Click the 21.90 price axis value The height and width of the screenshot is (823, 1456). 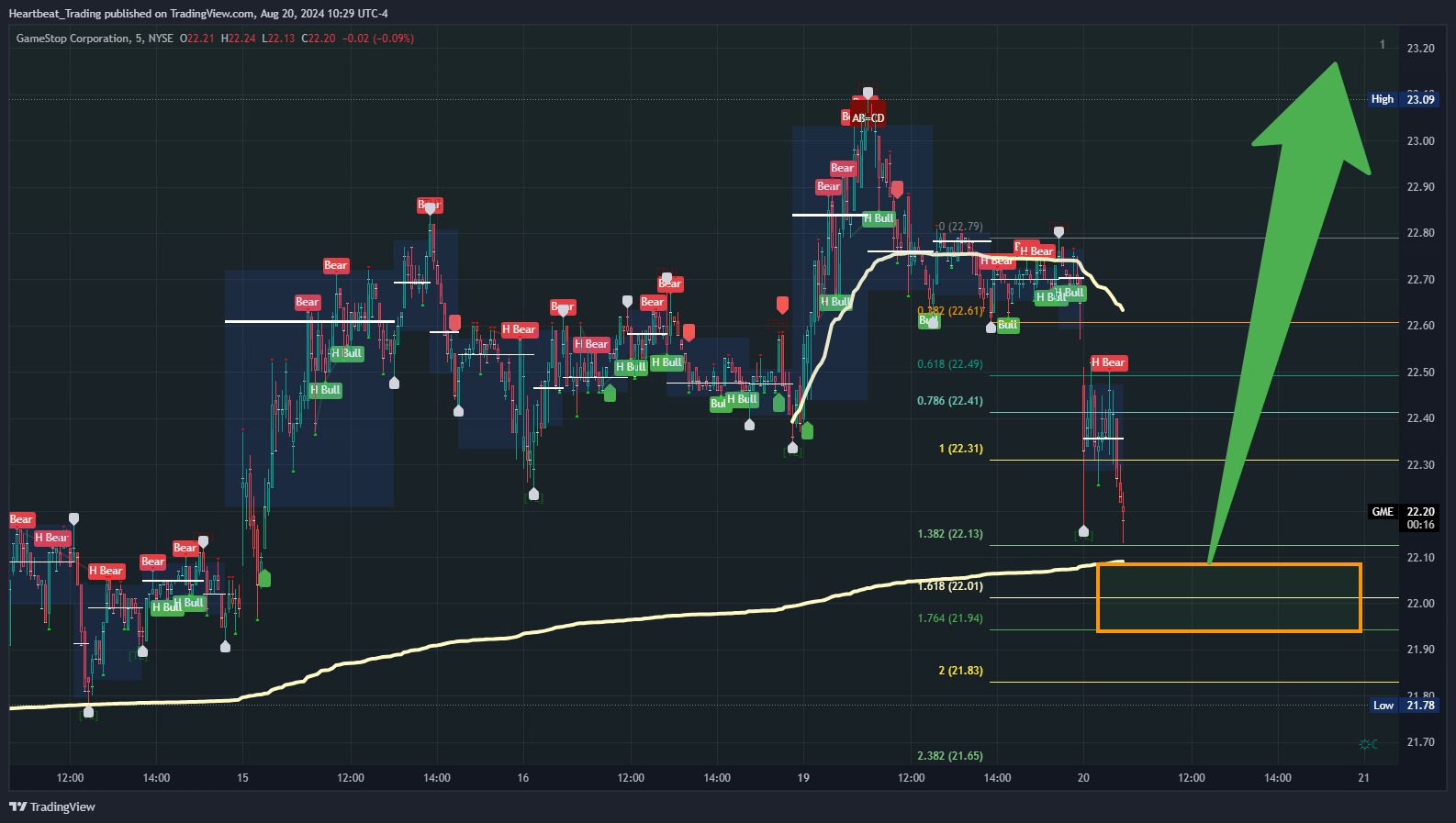[x=1420, y=650]
